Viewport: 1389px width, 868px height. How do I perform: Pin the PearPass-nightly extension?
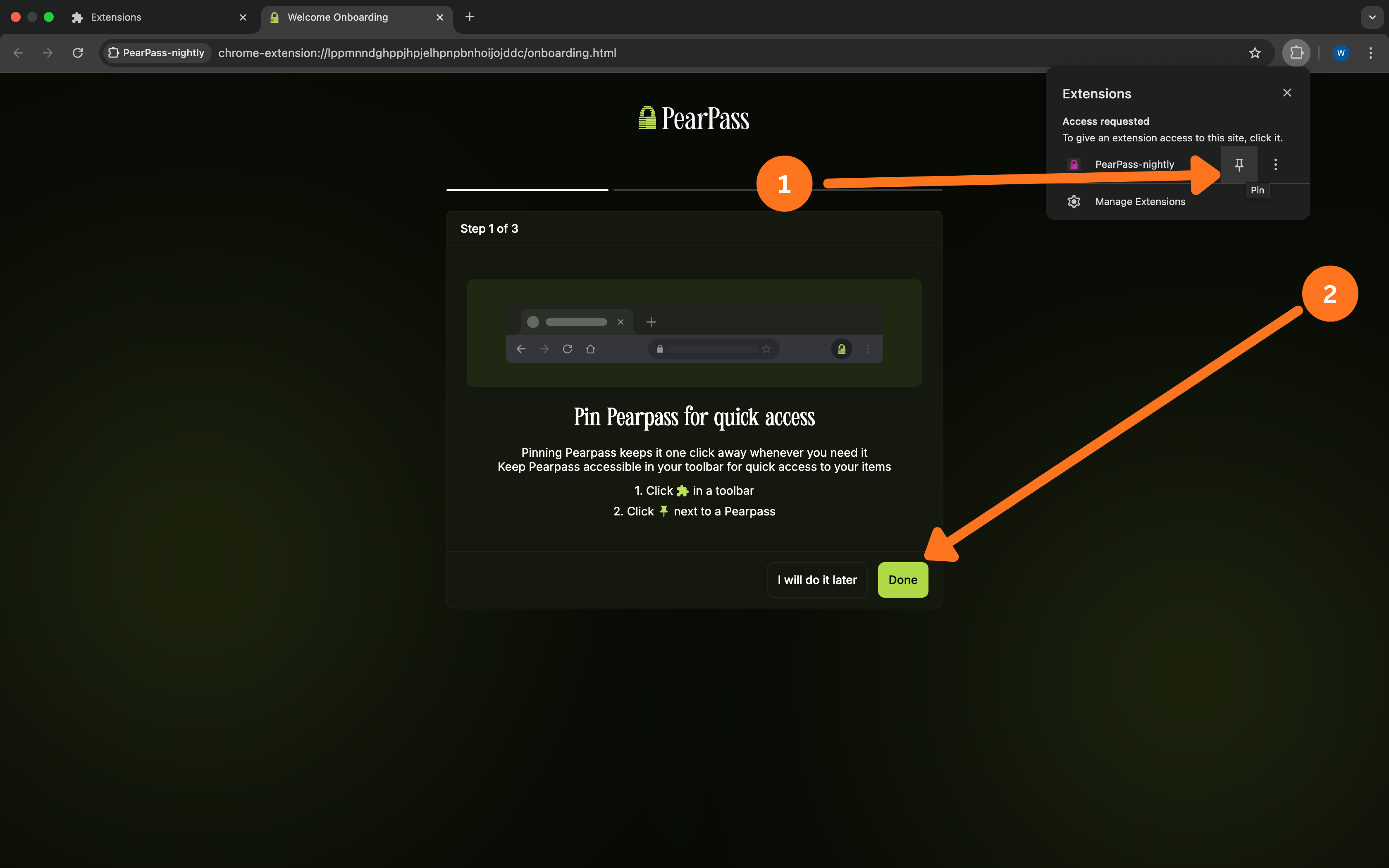click(1239, 165)
